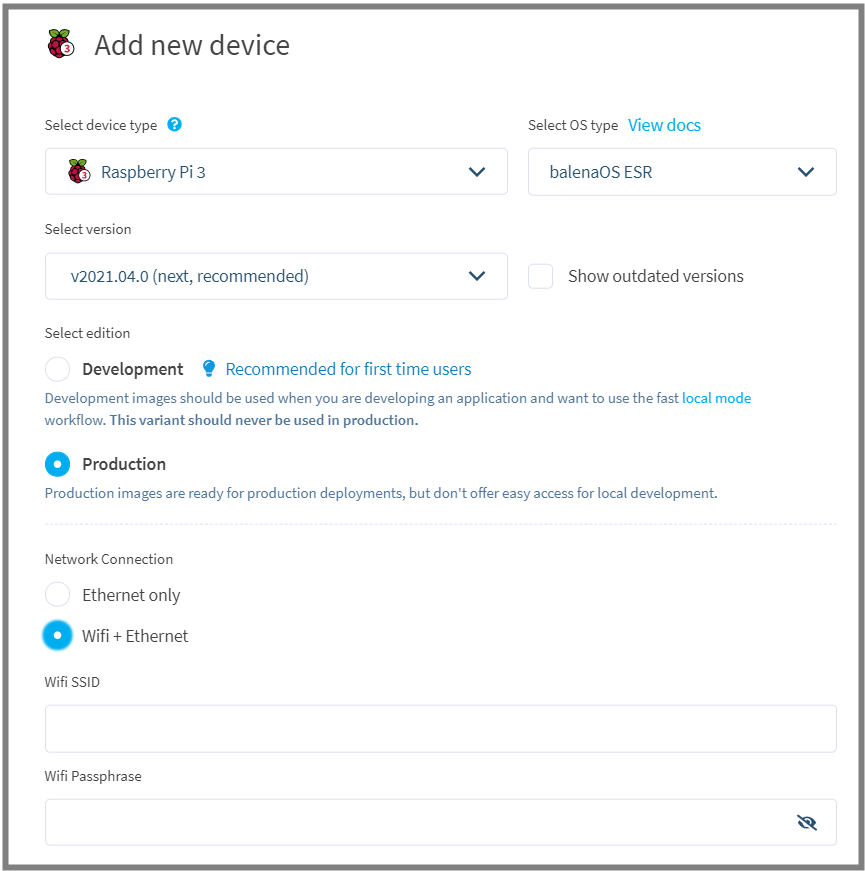
Task: Click Raspberry Pi icon inside device dropdown
Action: [x=78, y=172]
